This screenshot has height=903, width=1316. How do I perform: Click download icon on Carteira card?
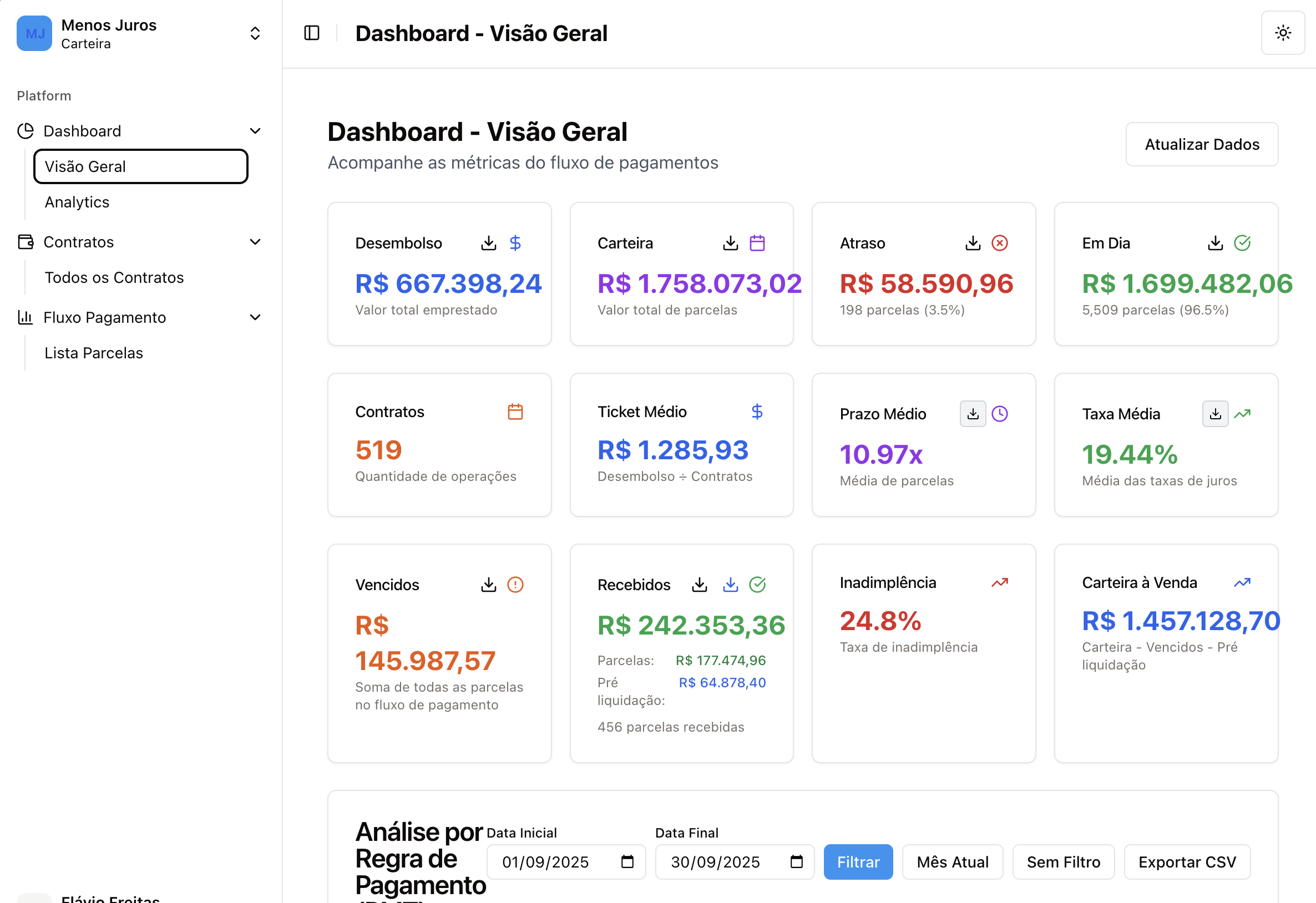click(x=731, y=243)
